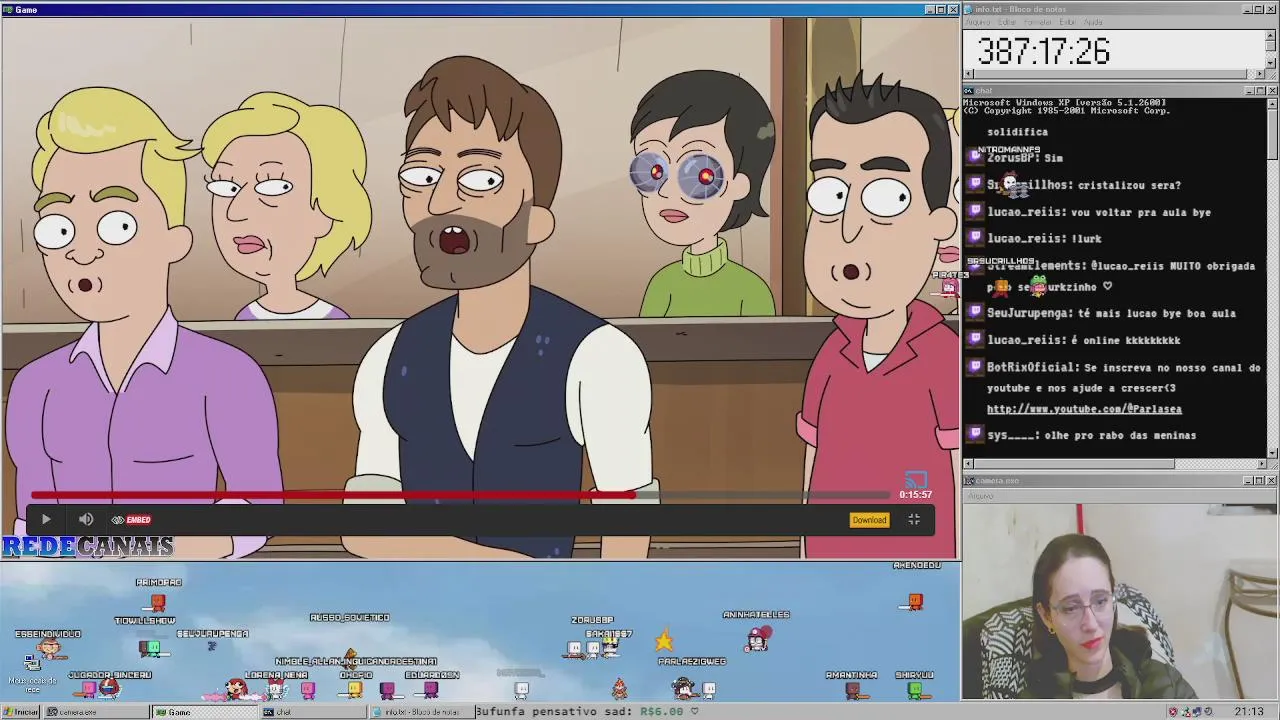Image resolution: width=1280 pixels, height=720 pixels.
Task: Click the Twitch badge beside 'lucao_reiis: !lurk'
Action: (x=975, y=238)
